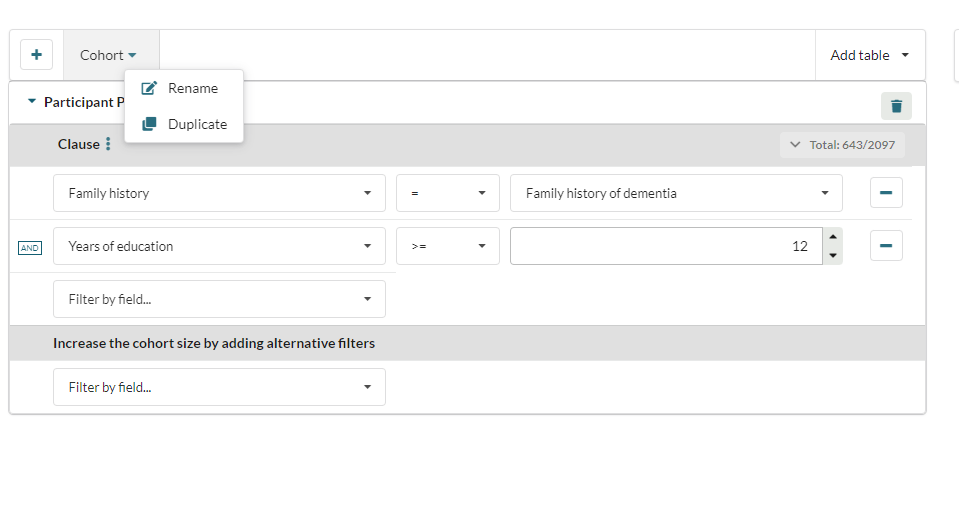Decrement the years of education value
Screen dimensions: 959x514
tap(834, 255)
